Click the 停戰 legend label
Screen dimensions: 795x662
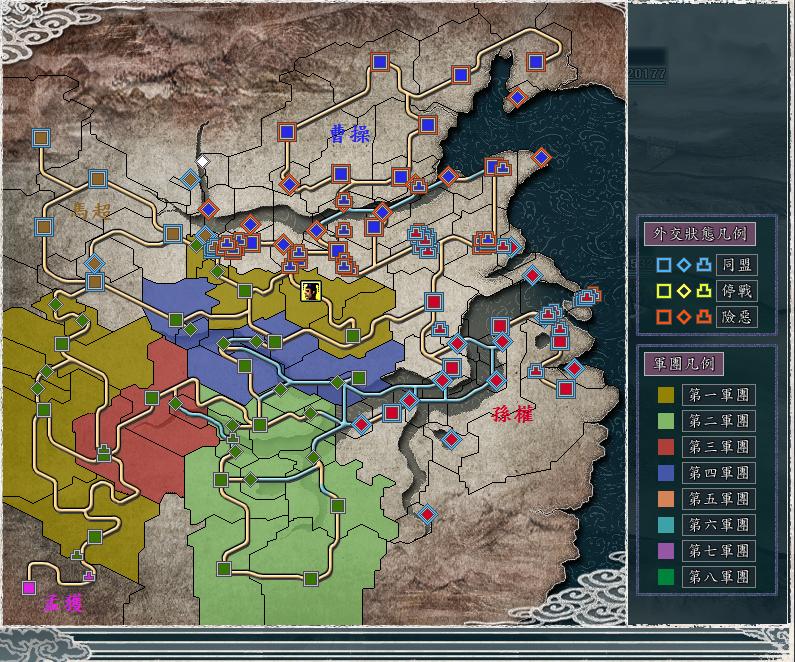[x=737, y=291]
